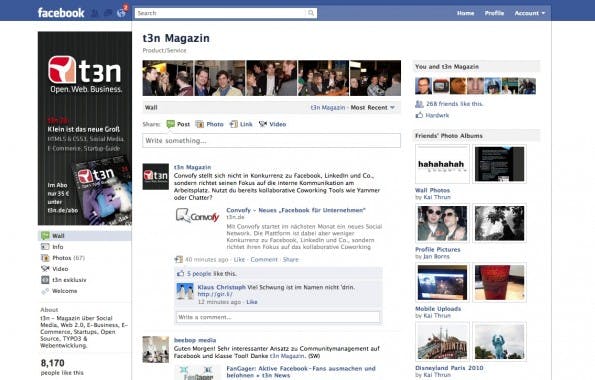Open the hahahahah Wall Photos album thumbnail
This screenshot has width=595, height=380.
coord(442,164)
